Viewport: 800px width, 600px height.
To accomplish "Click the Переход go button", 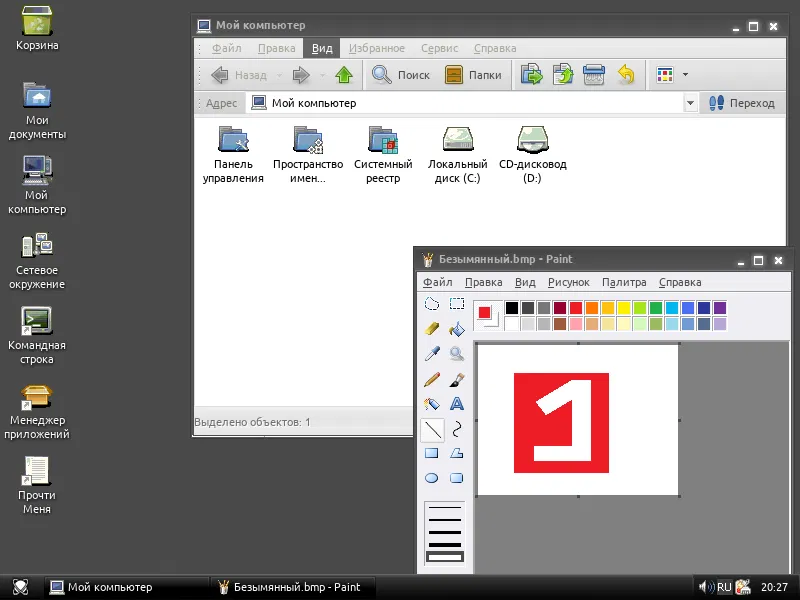I will click(x=742, y=103).
